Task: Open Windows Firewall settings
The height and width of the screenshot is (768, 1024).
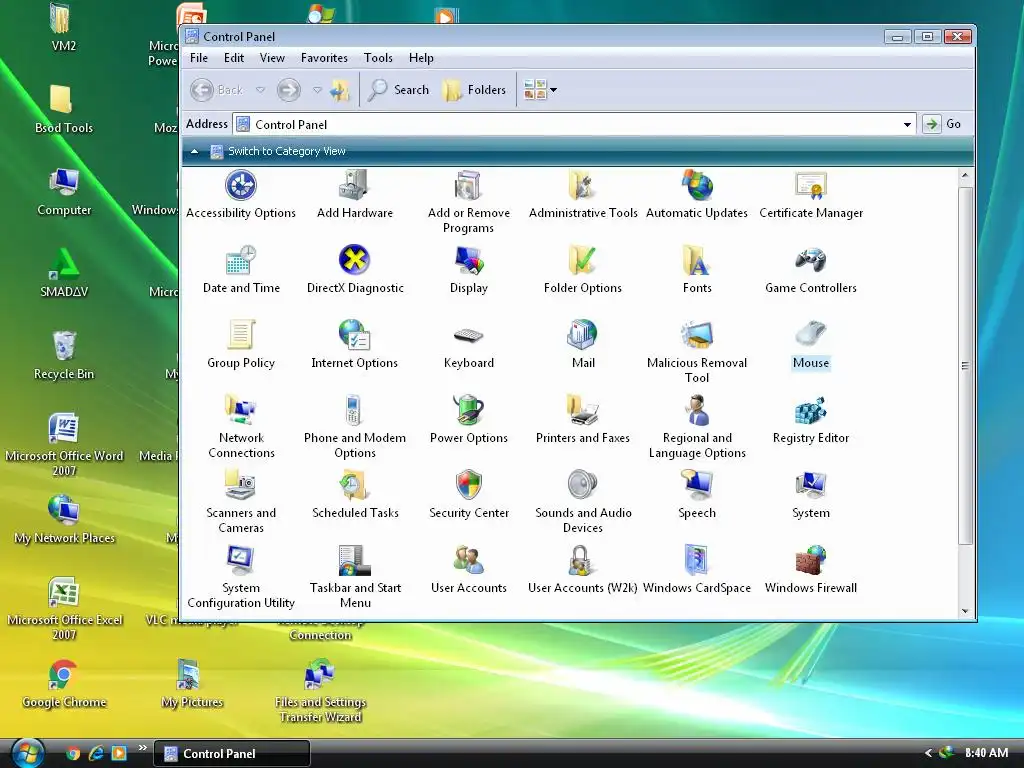Action: click(810, 570)
